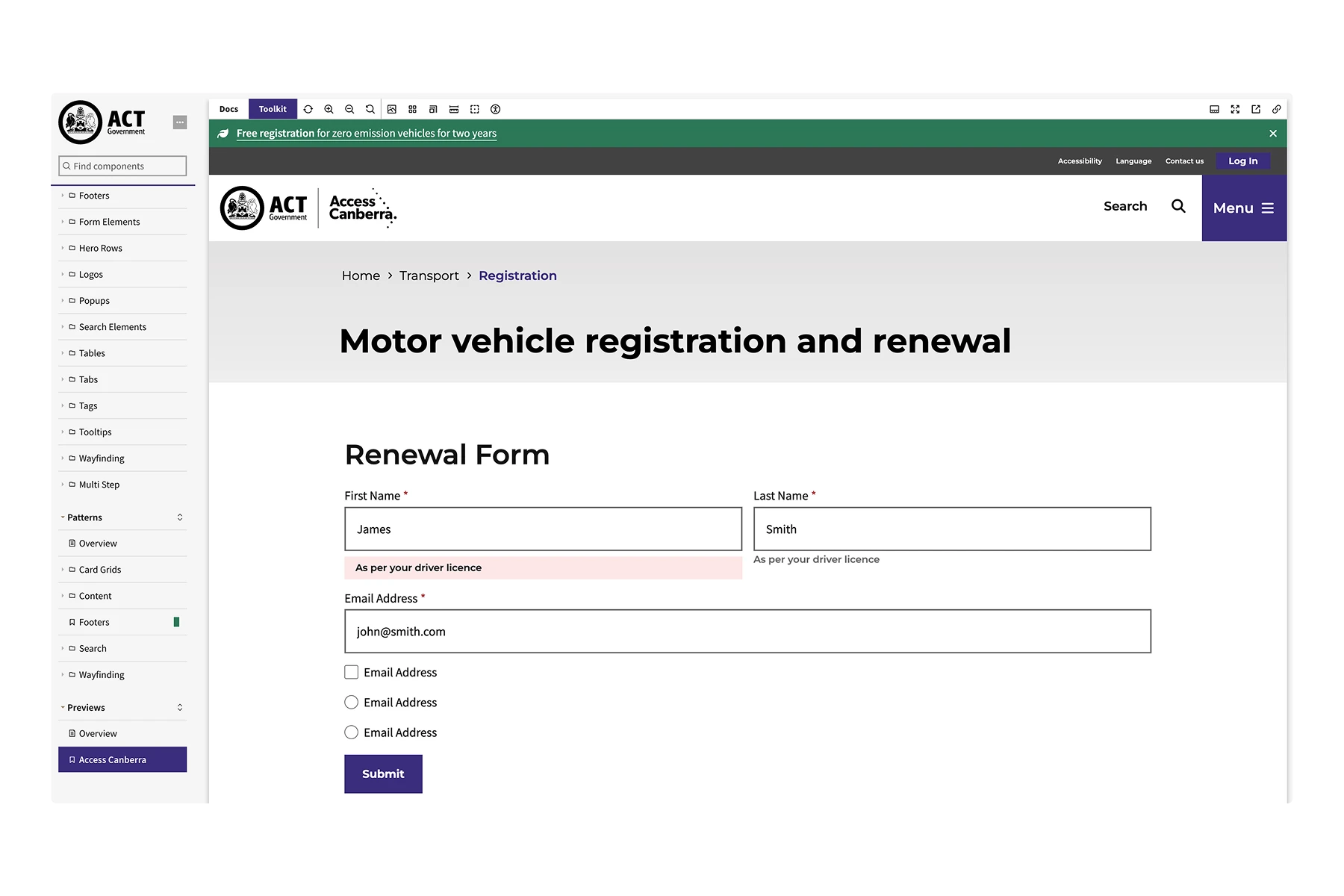Viewport: 1344px width, 896px height.
Task: Select the first Email Address radio button
Action: (x=352, y=703)
